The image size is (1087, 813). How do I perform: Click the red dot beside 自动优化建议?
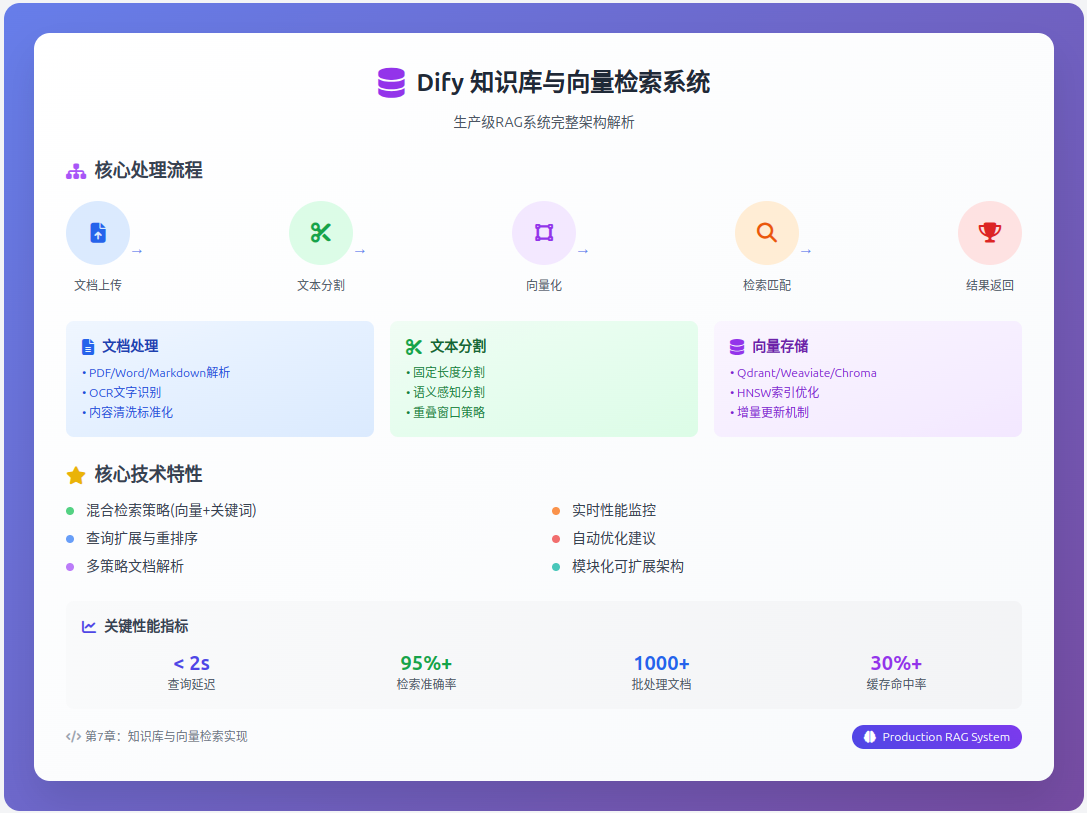(556, 539)
